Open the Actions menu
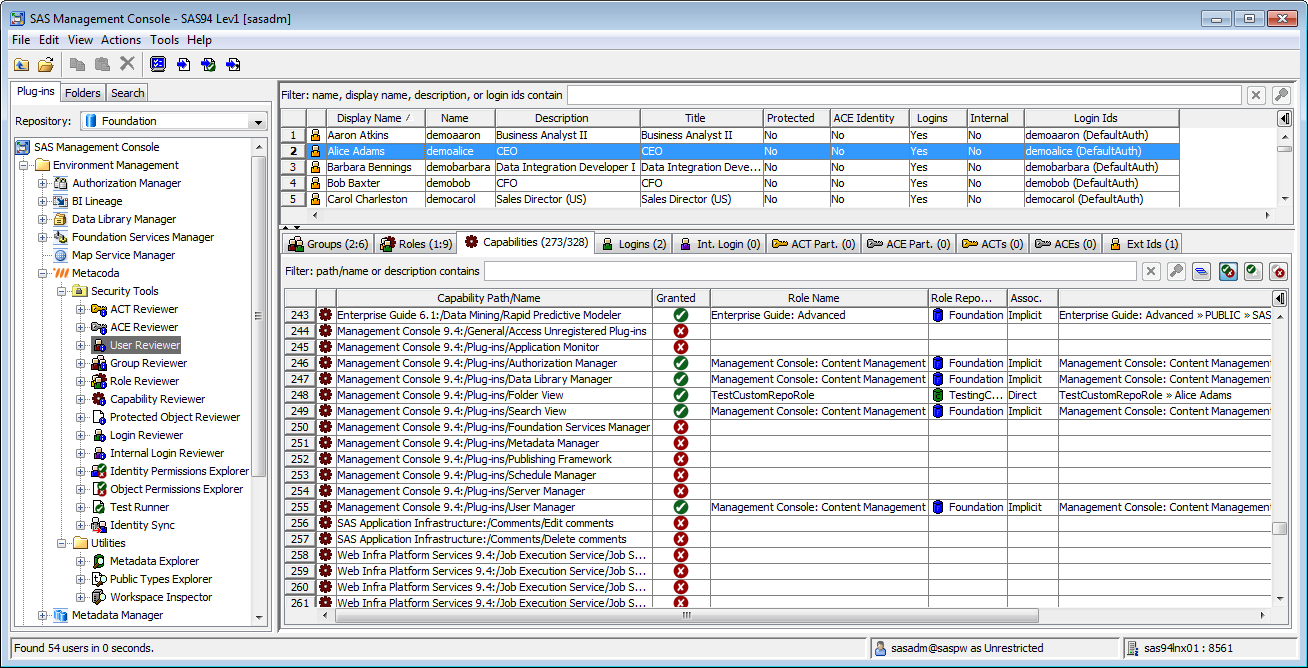This screenshot has width=1308, height=668. [121, 40]
